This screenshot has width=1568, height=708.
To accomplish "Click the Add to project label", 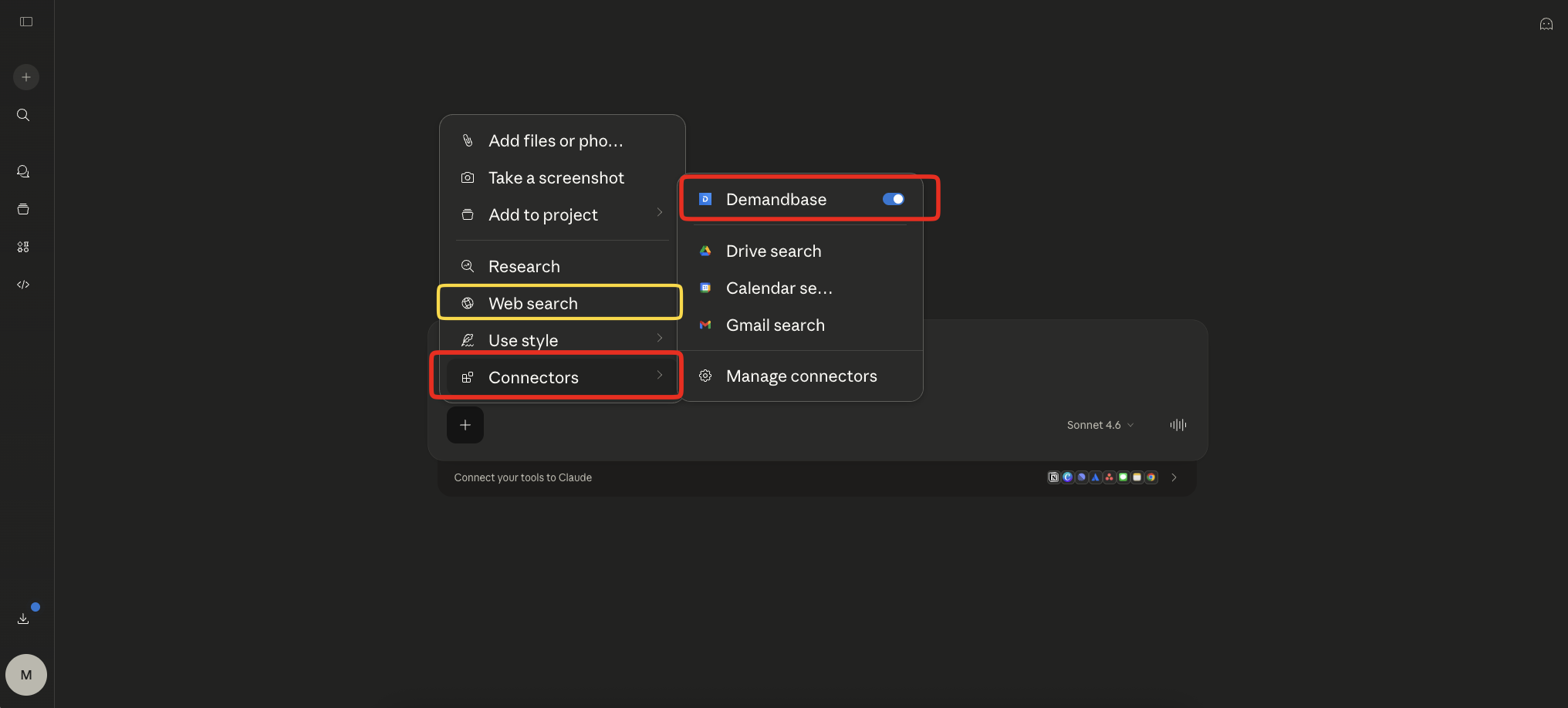I will point(543,214).
